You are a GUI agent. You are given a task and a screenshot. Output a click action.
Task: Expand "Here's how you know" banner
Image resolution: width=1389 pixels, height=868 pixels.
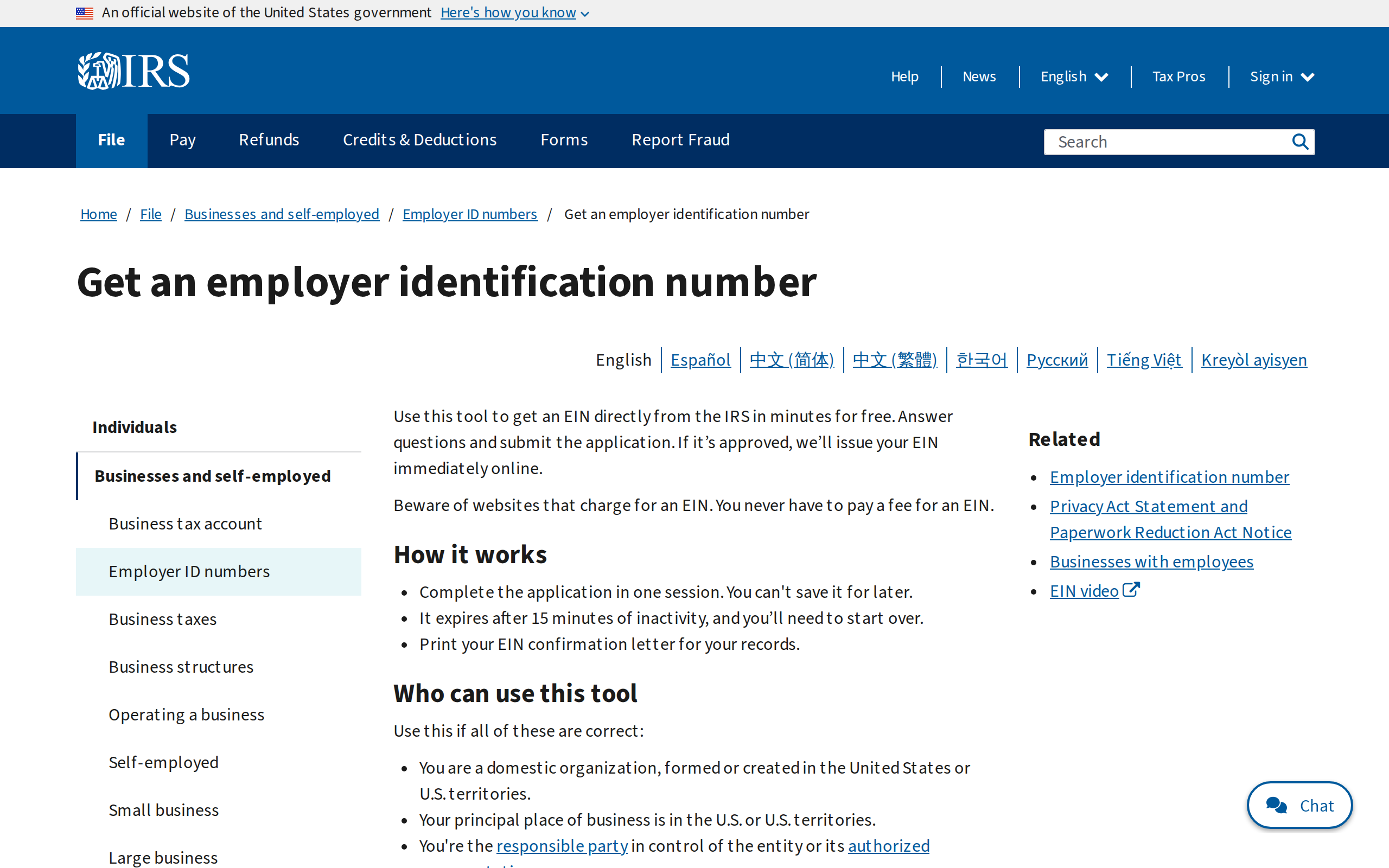click(x=515, y=12)
